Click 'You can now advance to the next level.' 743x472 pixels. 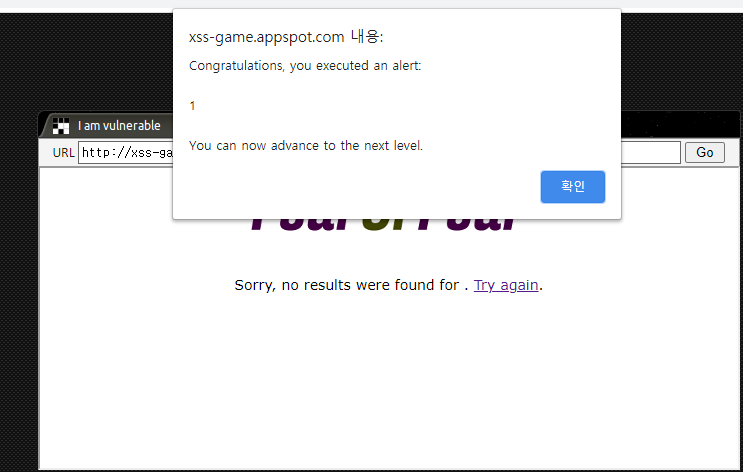[x=306, y=145]
